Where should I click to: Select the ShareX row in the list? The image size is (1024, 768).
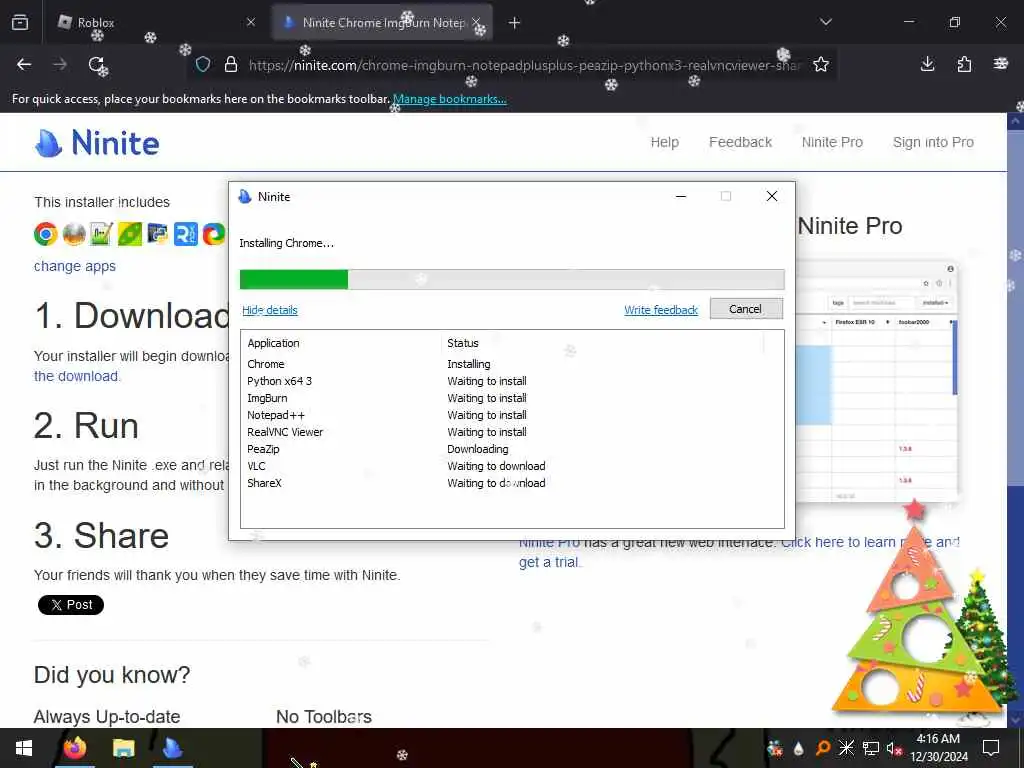[512, 483]
